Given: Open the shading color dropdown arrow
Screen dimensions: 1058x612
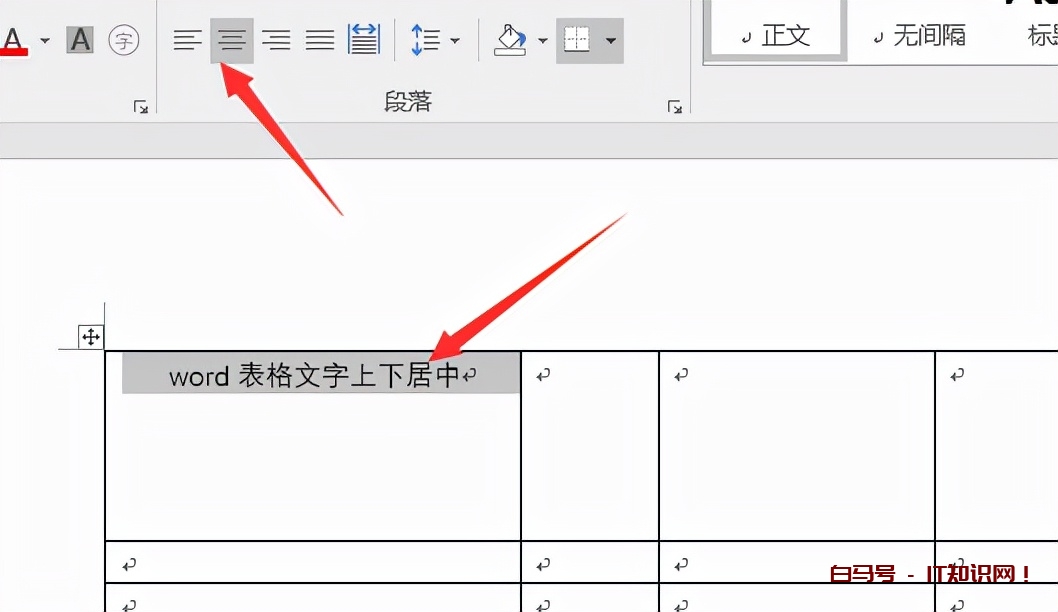Looking at the screenshot, I should [x=543, y=41].
